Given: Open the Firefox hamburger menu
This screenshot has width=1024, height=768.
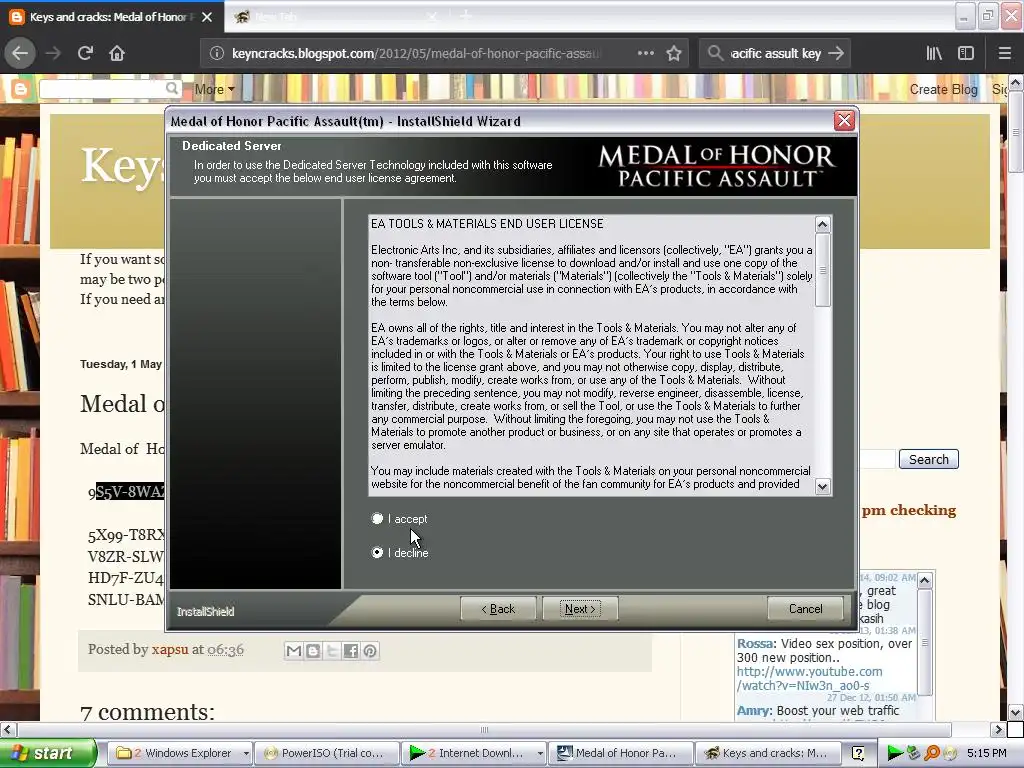Looking at the screenshot, I should point(1004,53).
